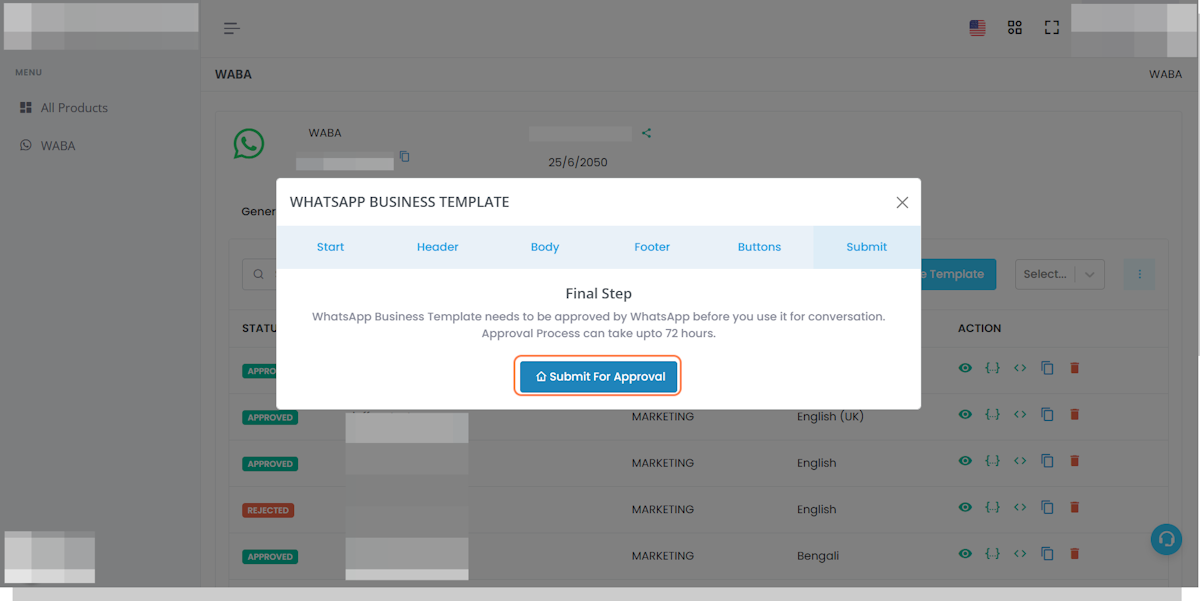The width and height of the screenshot is (1200, 601).
Task: Click the Final Step heading
Action: pos(599,294)
